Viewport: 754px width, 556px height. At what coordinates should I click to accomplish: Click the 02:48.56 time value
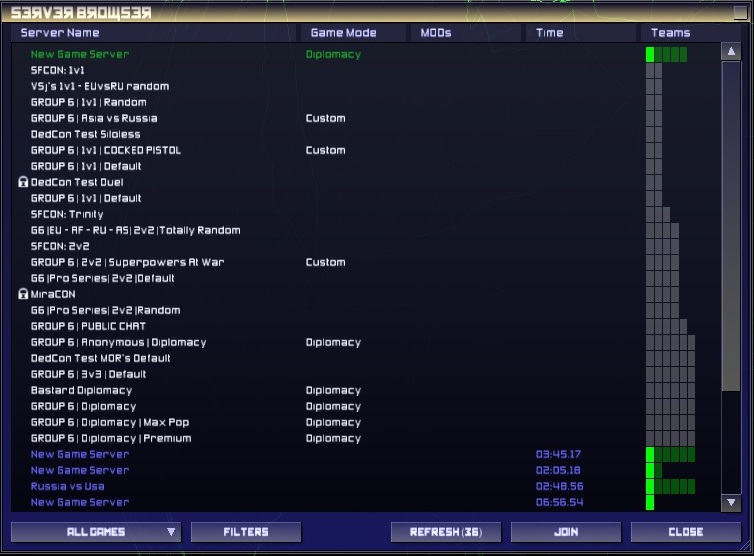pos(559,486)
